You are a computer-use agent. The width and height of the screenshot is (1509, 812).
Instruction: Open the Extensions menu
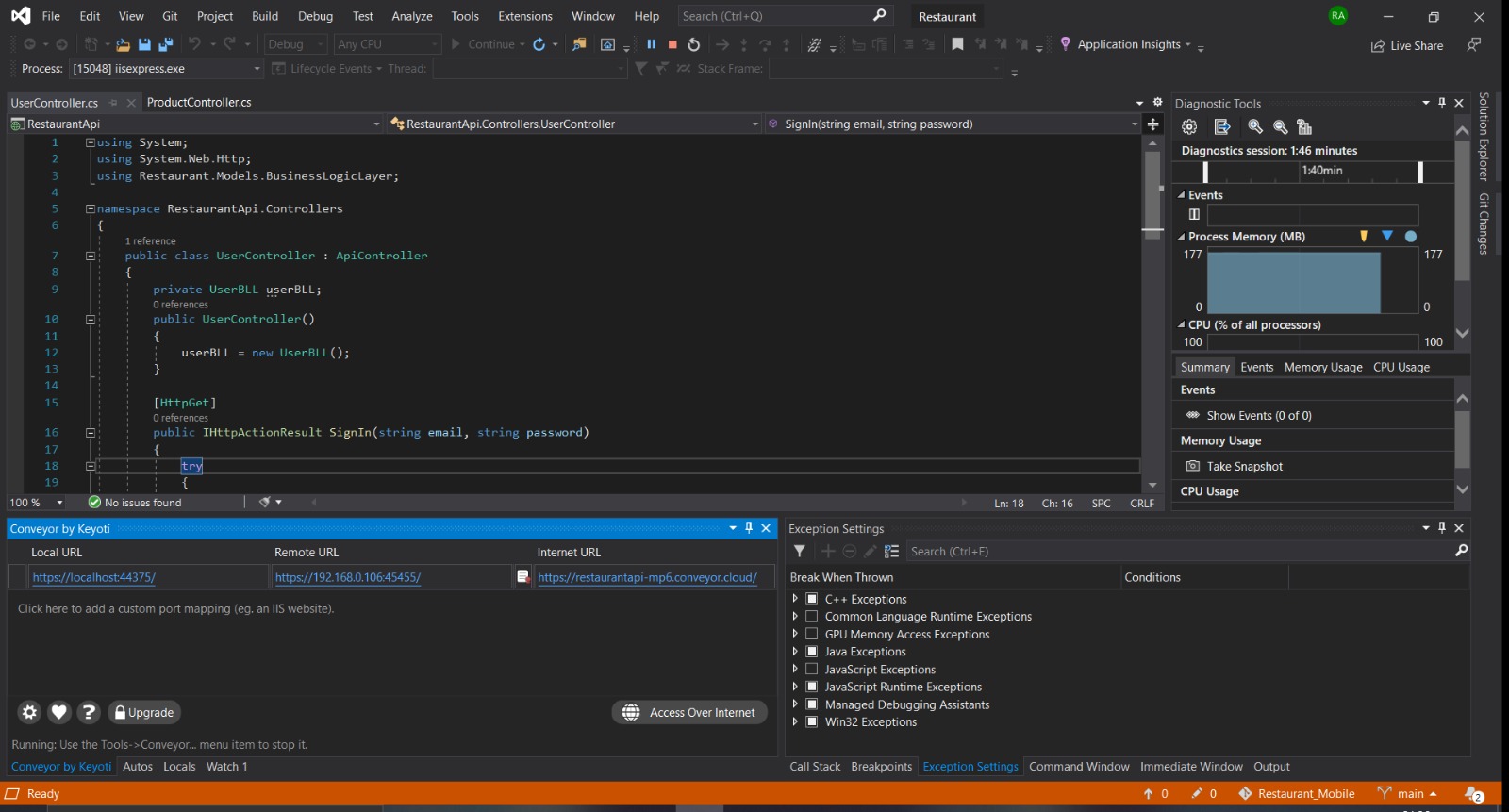pos(524,16)
